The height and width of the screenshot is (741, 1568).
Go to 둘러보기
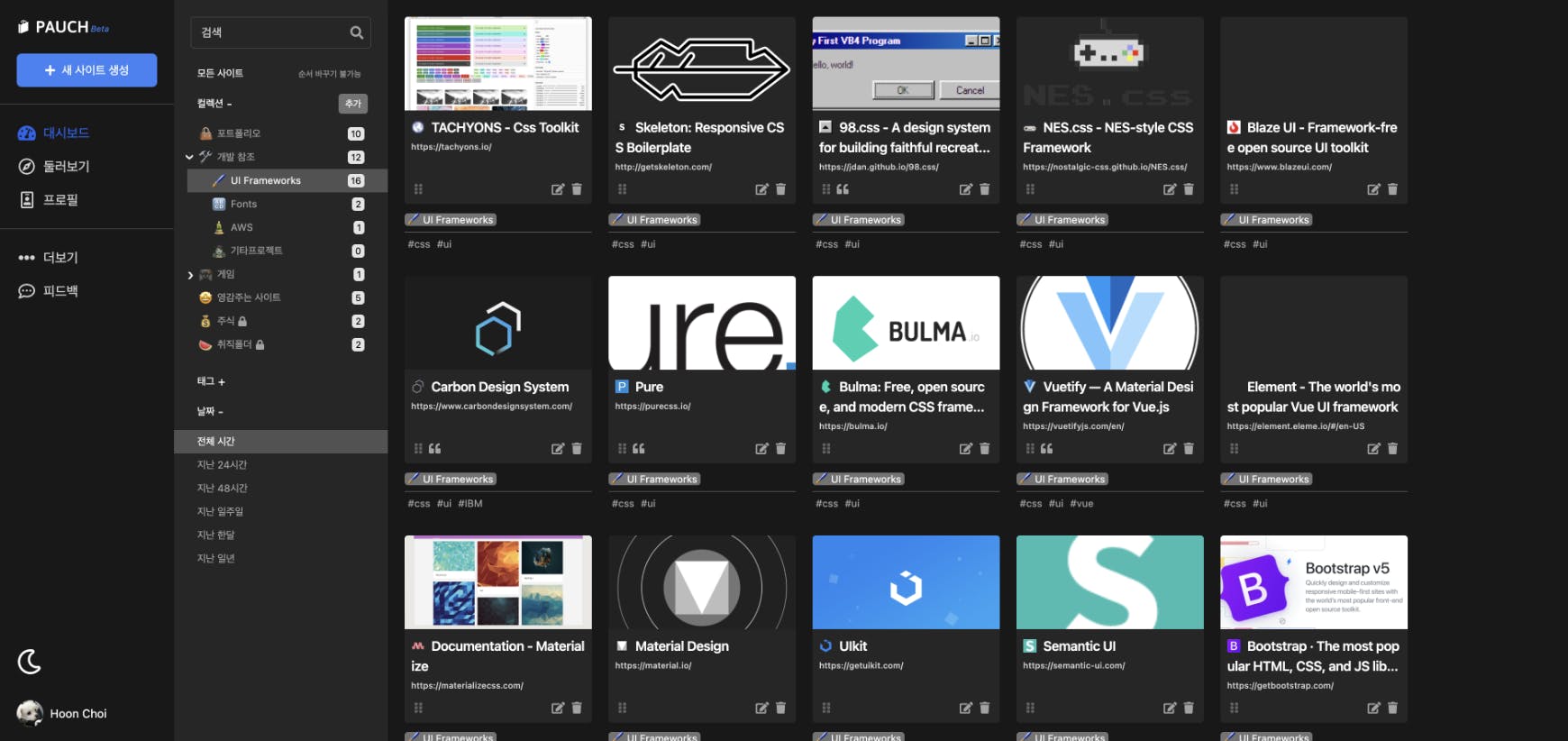tap(54, 167)
